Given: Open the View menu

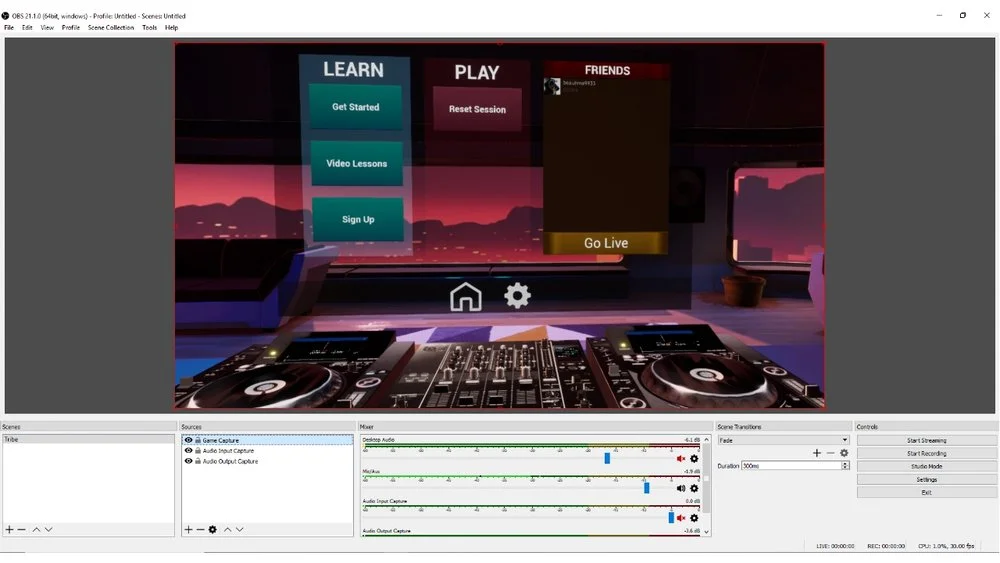Looking at the screenshot, I should click(x=47, y=27).
